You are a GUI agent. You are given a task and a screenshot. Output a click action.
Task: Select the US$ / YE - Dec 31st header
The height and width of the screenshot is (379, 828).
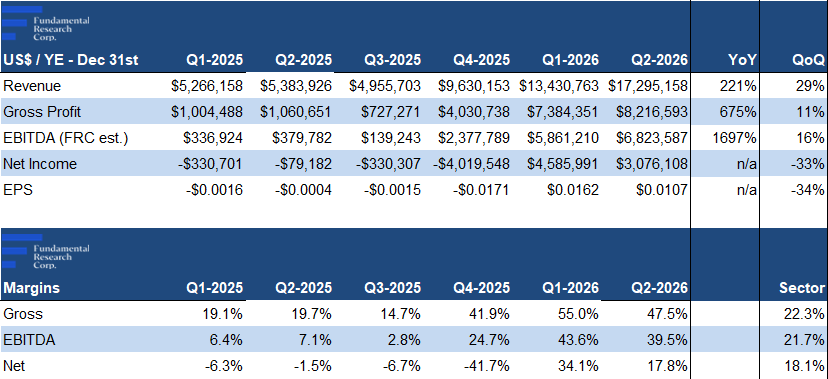(71, 60)
